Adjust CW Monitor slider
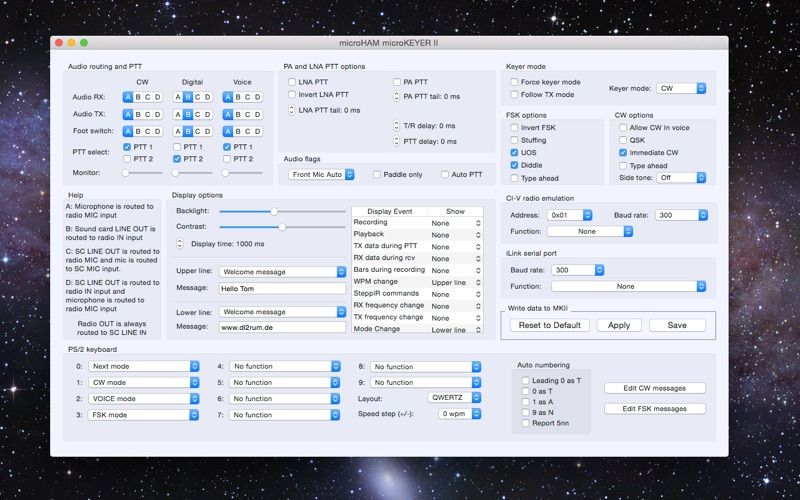Viewport: 800px width, 500px height. 125,173
